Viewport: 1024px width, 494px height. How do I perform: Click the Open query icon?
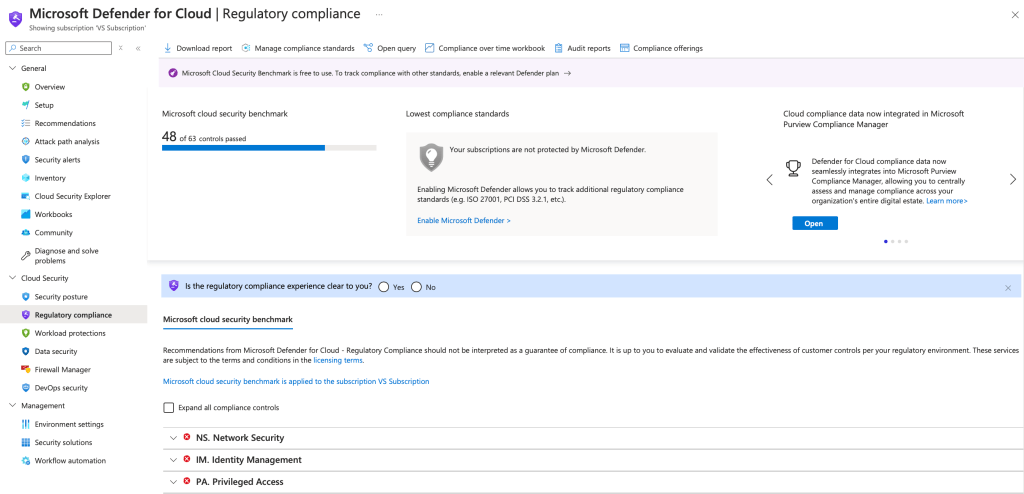pos(369,48)
